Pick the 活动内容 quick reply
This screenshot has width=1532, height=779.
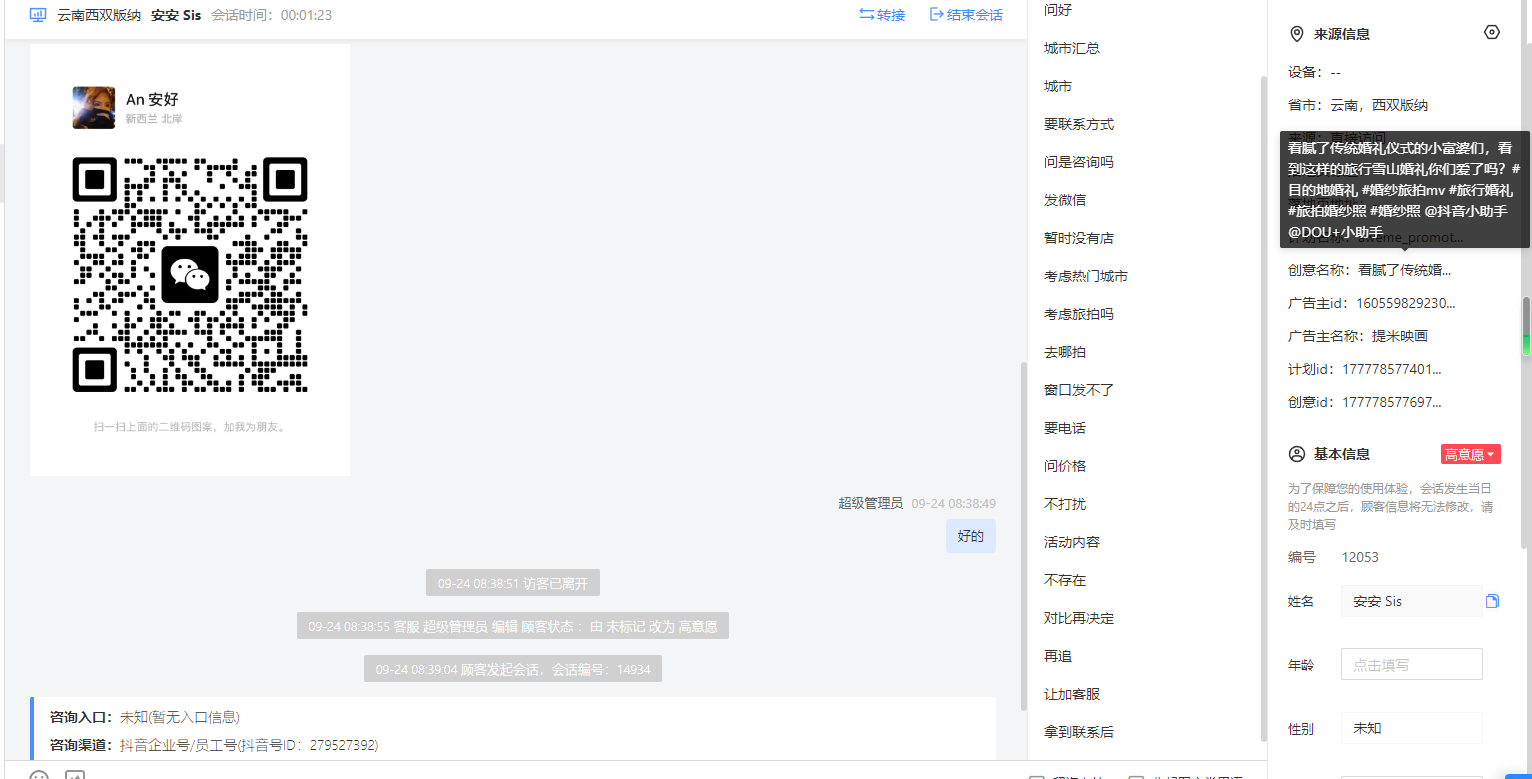(1072, 542)
